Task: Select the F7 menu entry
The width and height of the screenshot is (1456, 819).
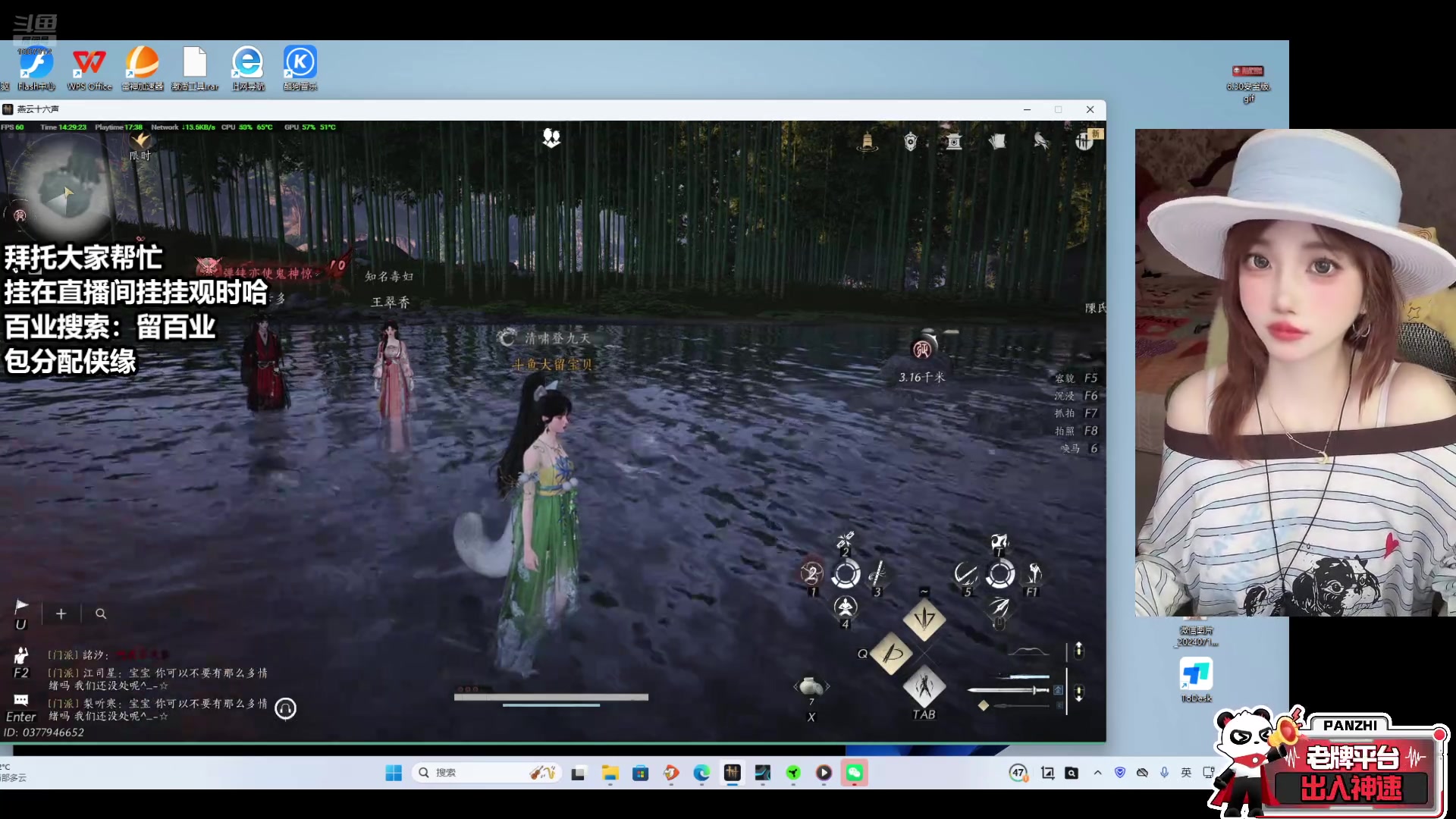Action: click(x=1076, y=413)
